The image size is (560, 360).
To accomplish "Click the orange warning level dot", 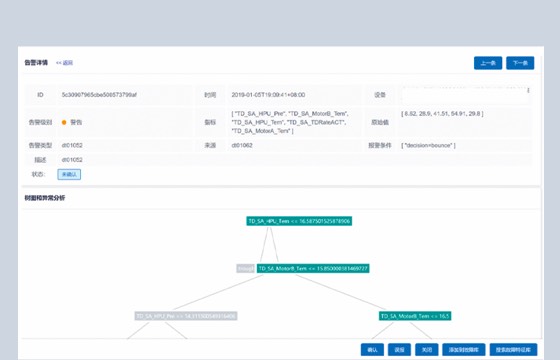I will (64, 122).
